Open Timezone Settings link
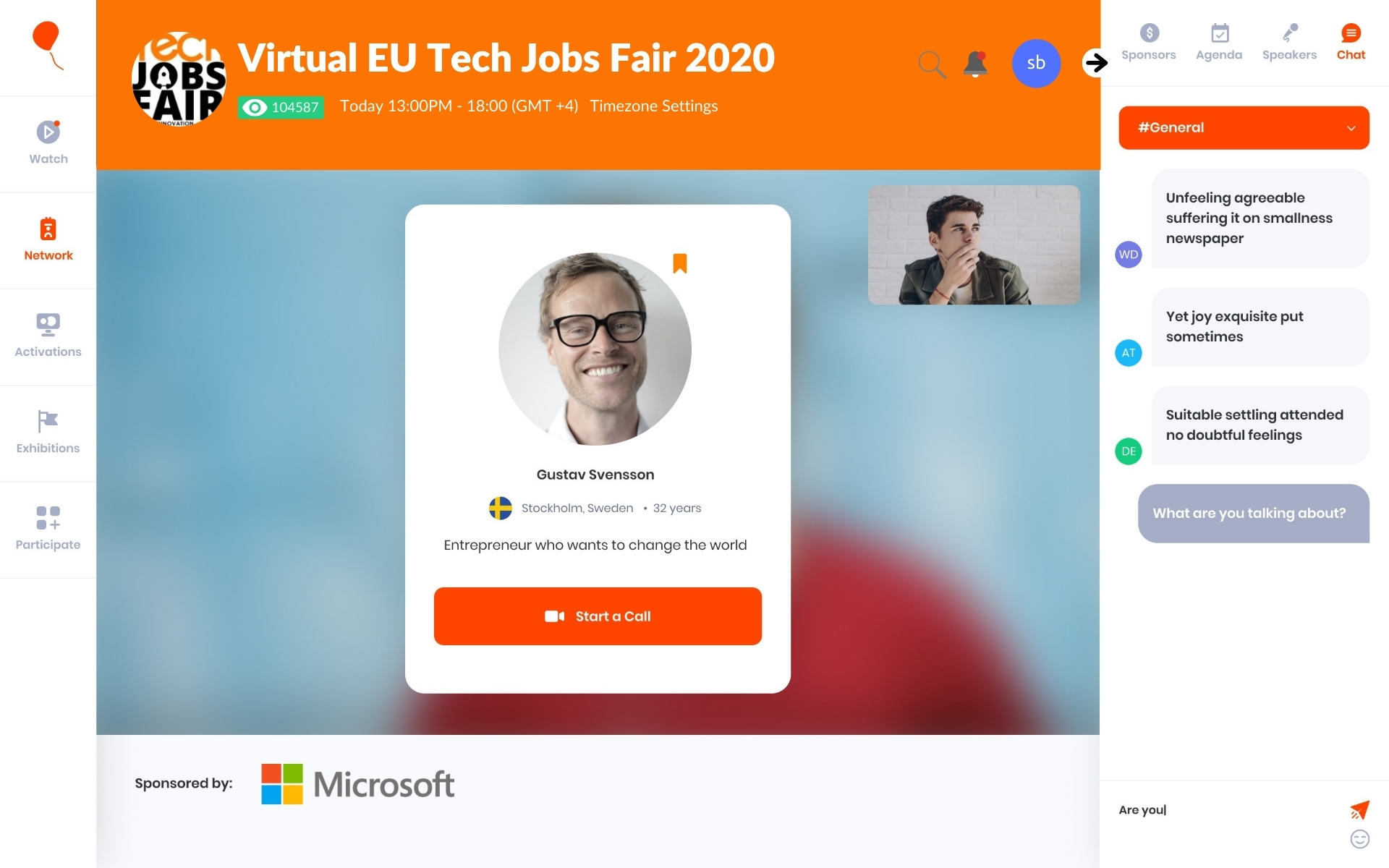This screenshot has height=868, width=1389. point(654,104)
